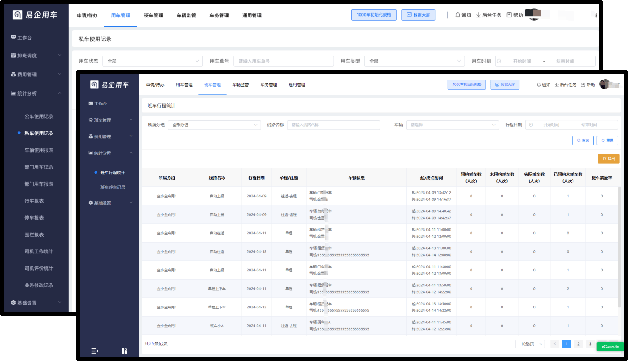This screenshot has height=362, width=629.
Task: Expand the 基础设置 section in back window sidebar
Action: [x=35, y=303]
